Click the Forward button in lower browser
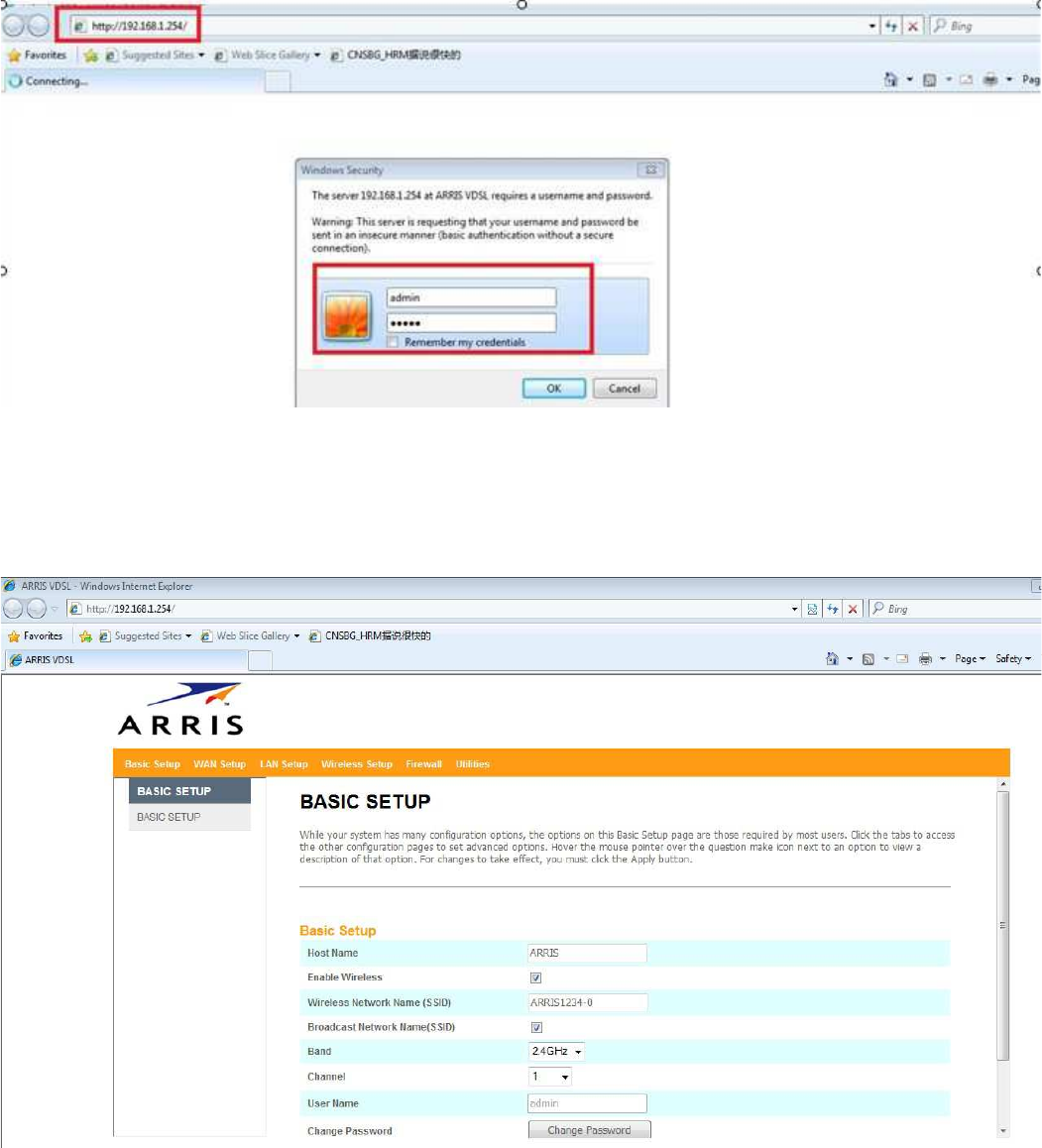Screen dimensions: 1042x1148 [37, 609]
